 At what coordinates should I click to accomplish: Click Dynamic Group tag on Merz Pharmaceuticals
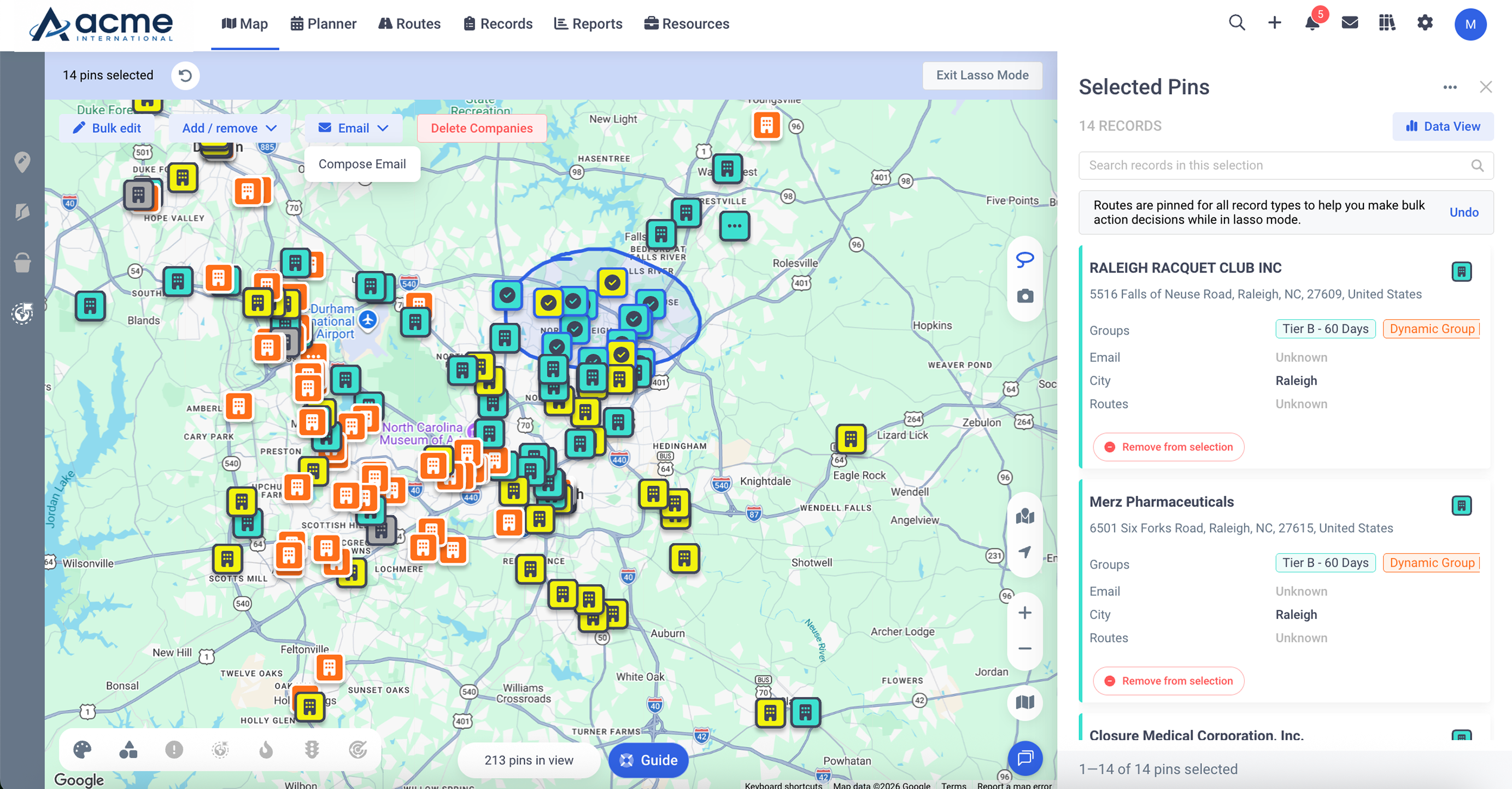[x=1432, y=563]
